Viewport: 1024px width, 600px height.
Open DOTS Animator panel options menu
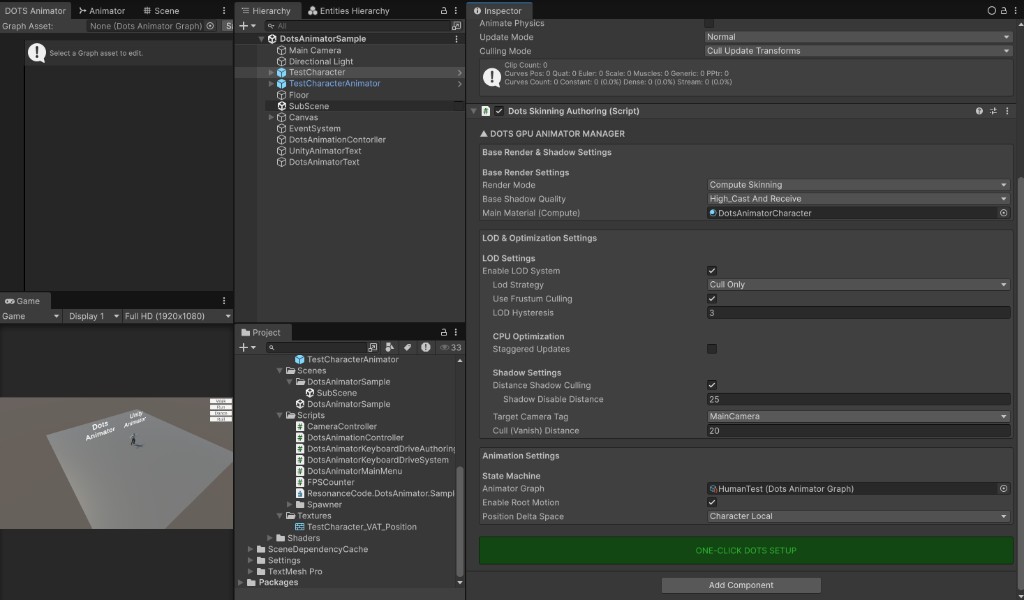pyautogui.click(x=224, y=10)
